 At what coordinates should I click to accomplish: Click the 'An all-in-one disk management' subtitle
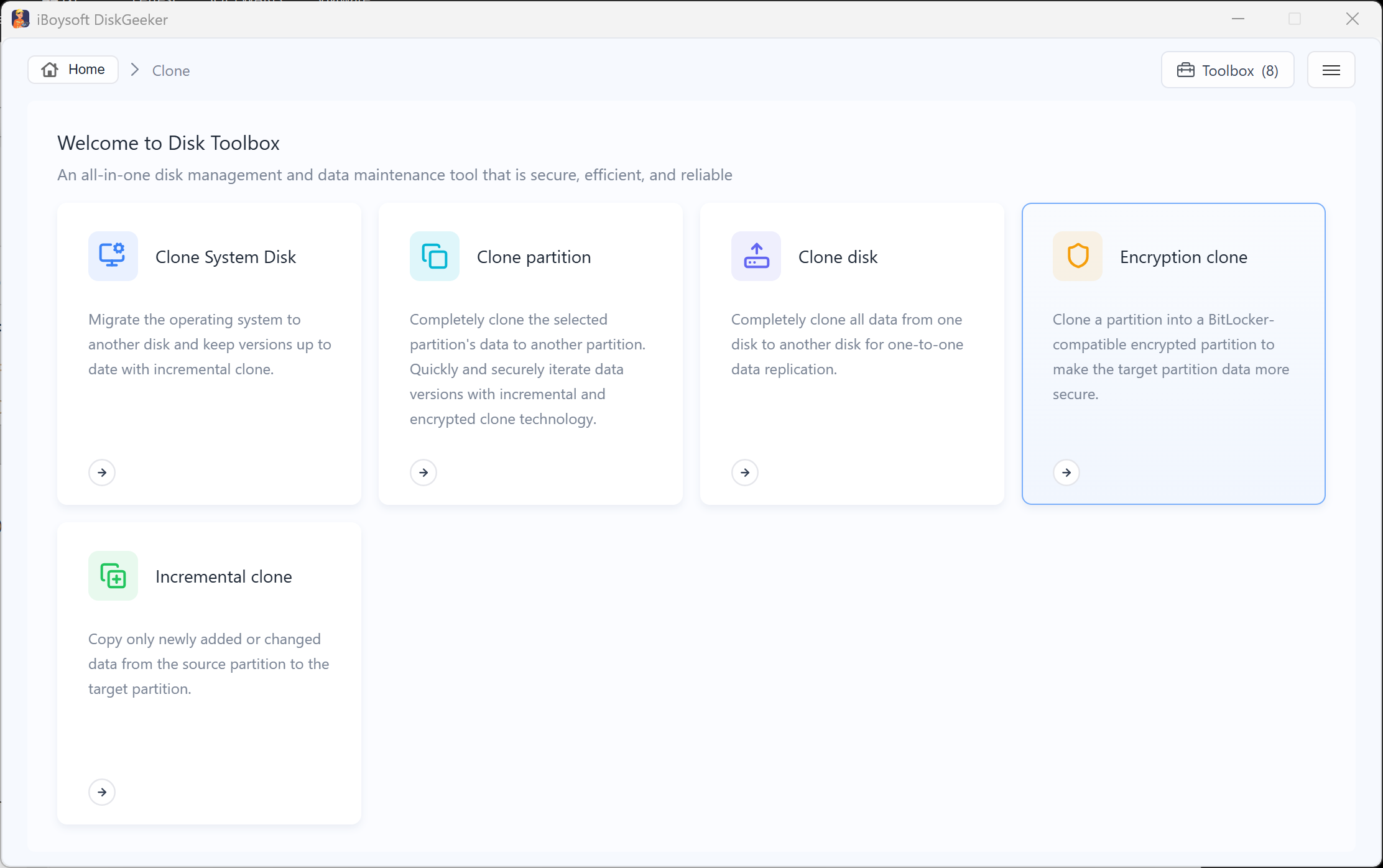pos(395,175)
